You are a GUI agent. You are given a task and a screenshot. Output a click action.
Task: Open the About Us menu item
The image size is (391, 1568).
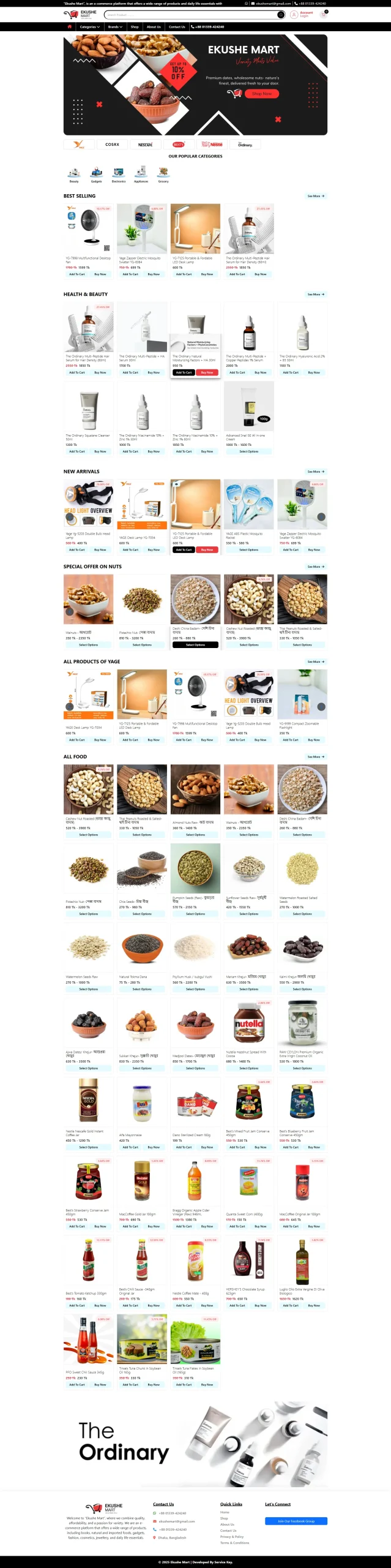[154, 27]
